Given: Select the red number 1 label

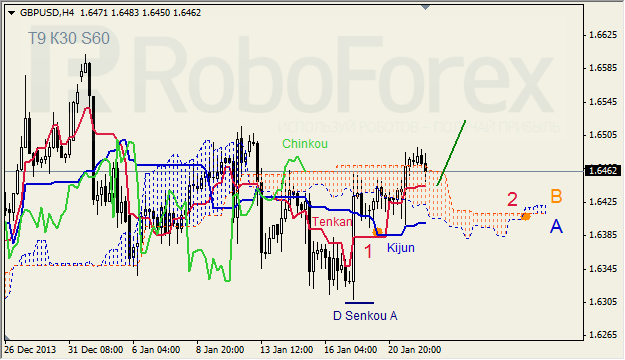Looking at the screenshot, I should [368, 252].
